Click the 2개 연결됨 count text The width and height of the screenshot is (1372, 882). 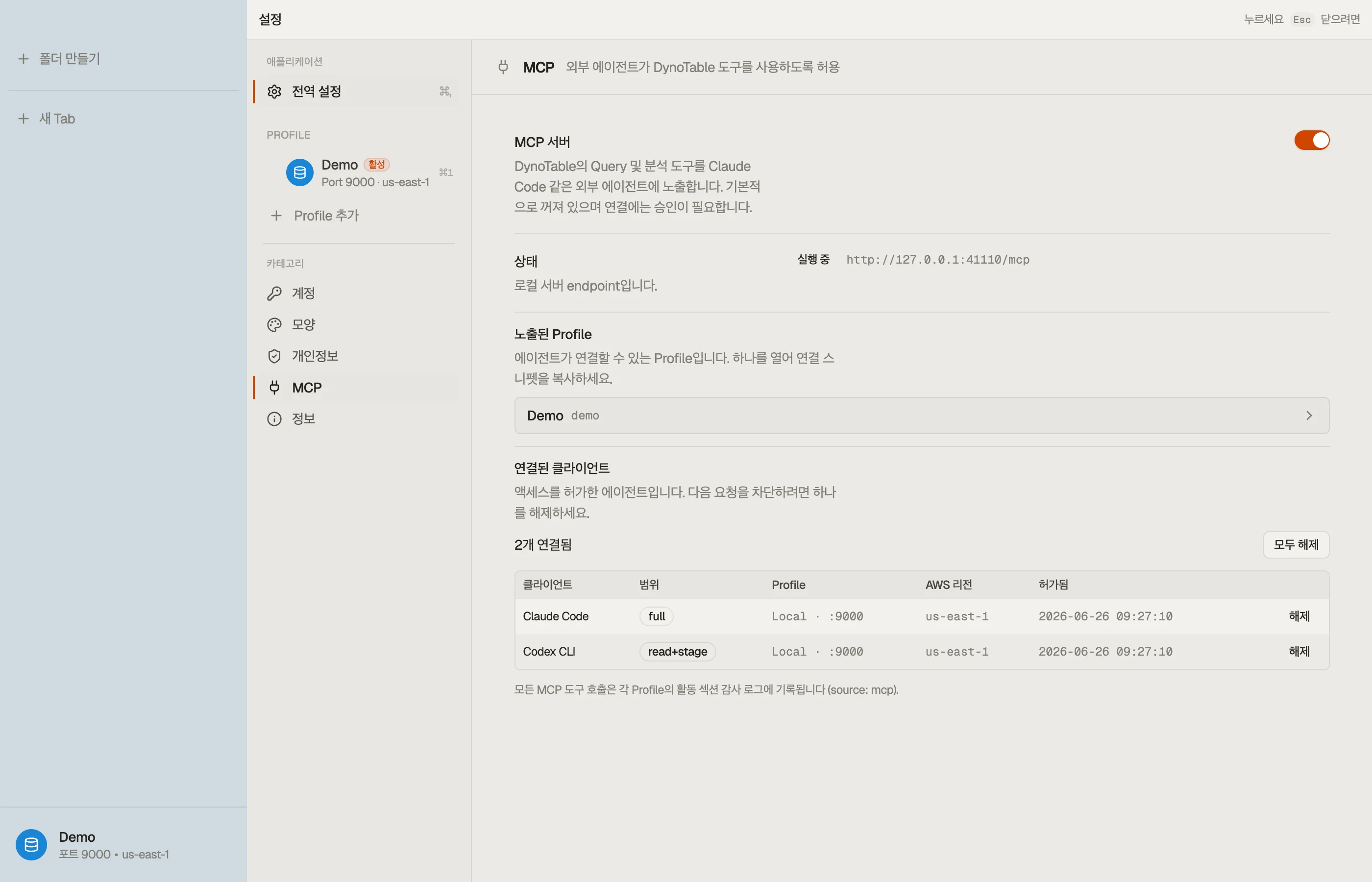coord(543,545)
